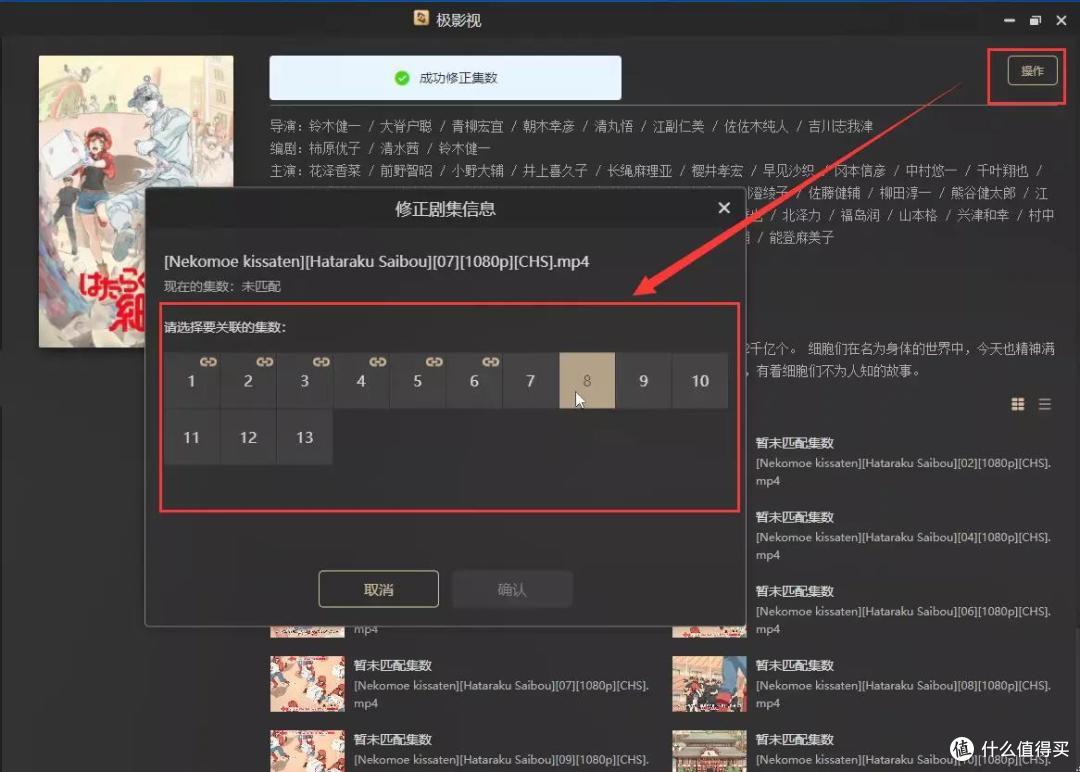The image size is (1080, 772).
Task: Select episode 6 in the episode grid
Action: 475,381
